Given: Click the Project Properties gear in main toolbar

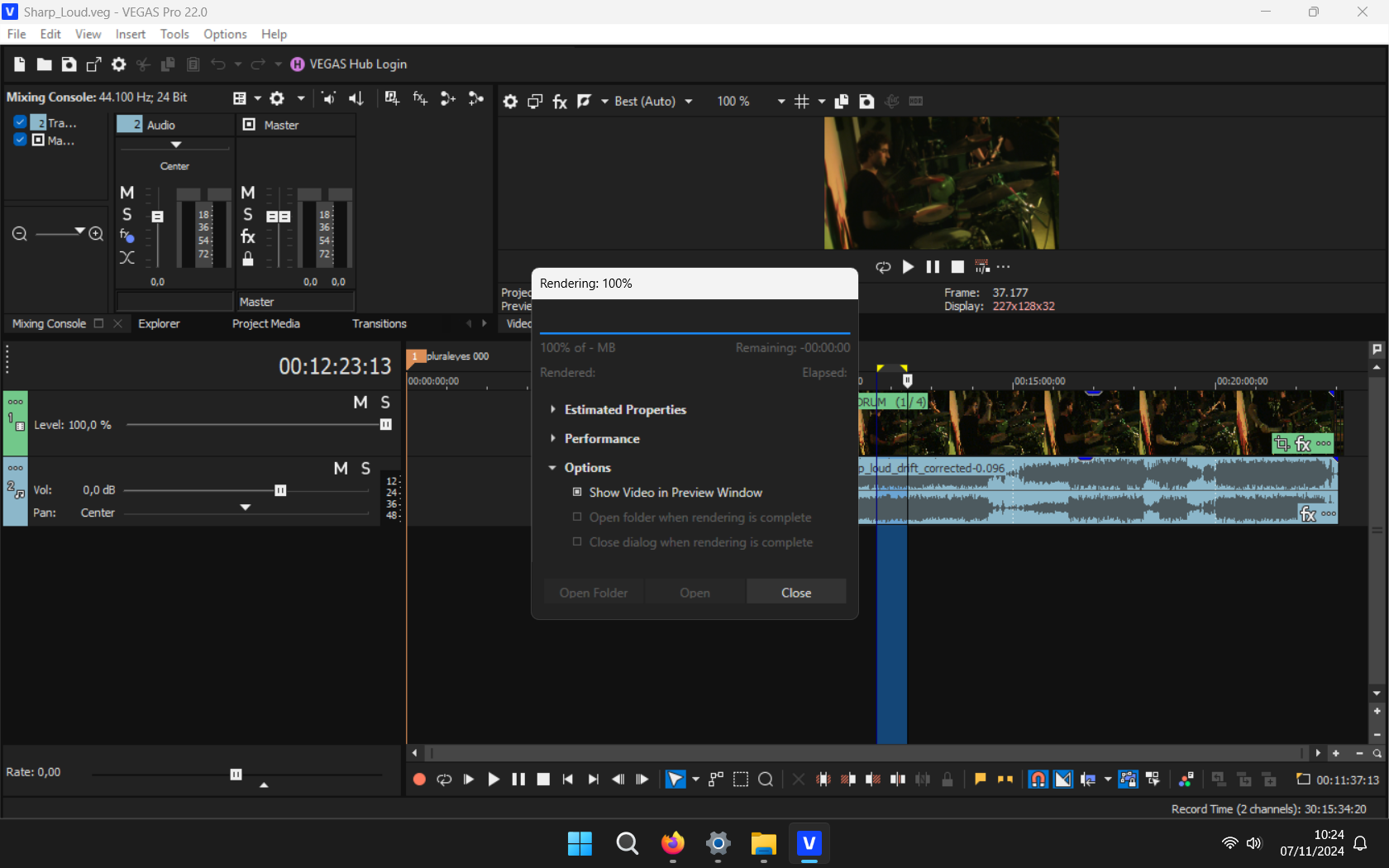Looking at the screenshot, I should click(x=119, y=64).
